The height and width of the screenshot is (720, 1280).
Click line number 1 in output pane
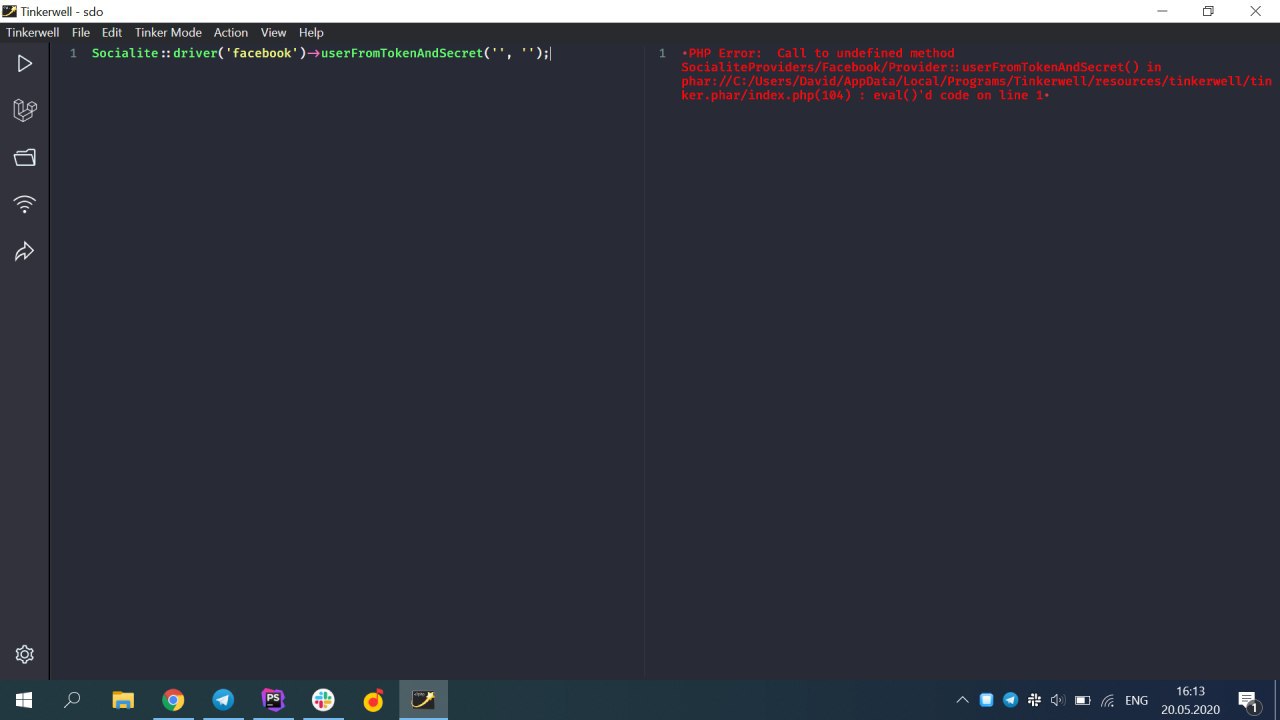662,53
